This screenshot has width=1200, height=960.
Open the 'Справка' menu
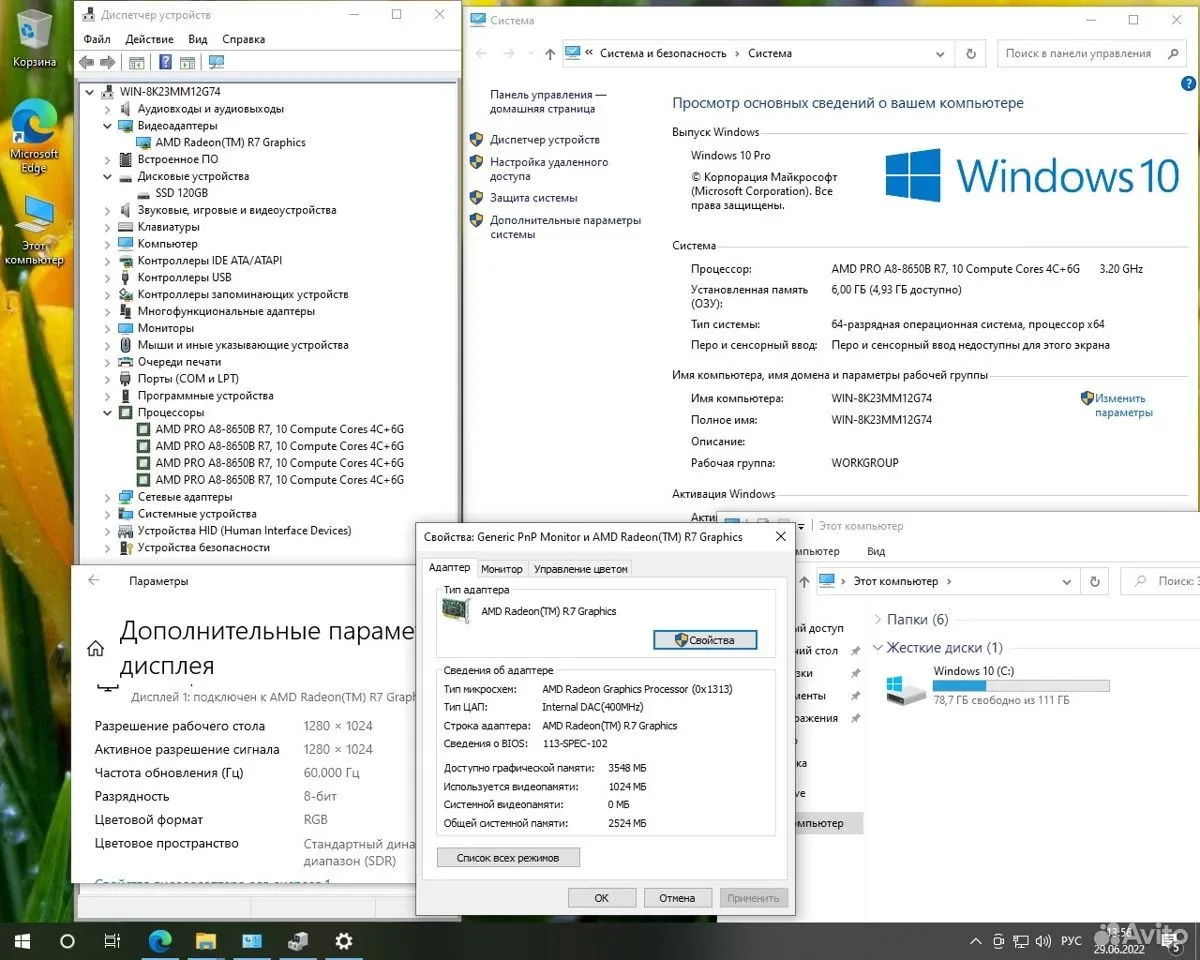pos(244,39)
